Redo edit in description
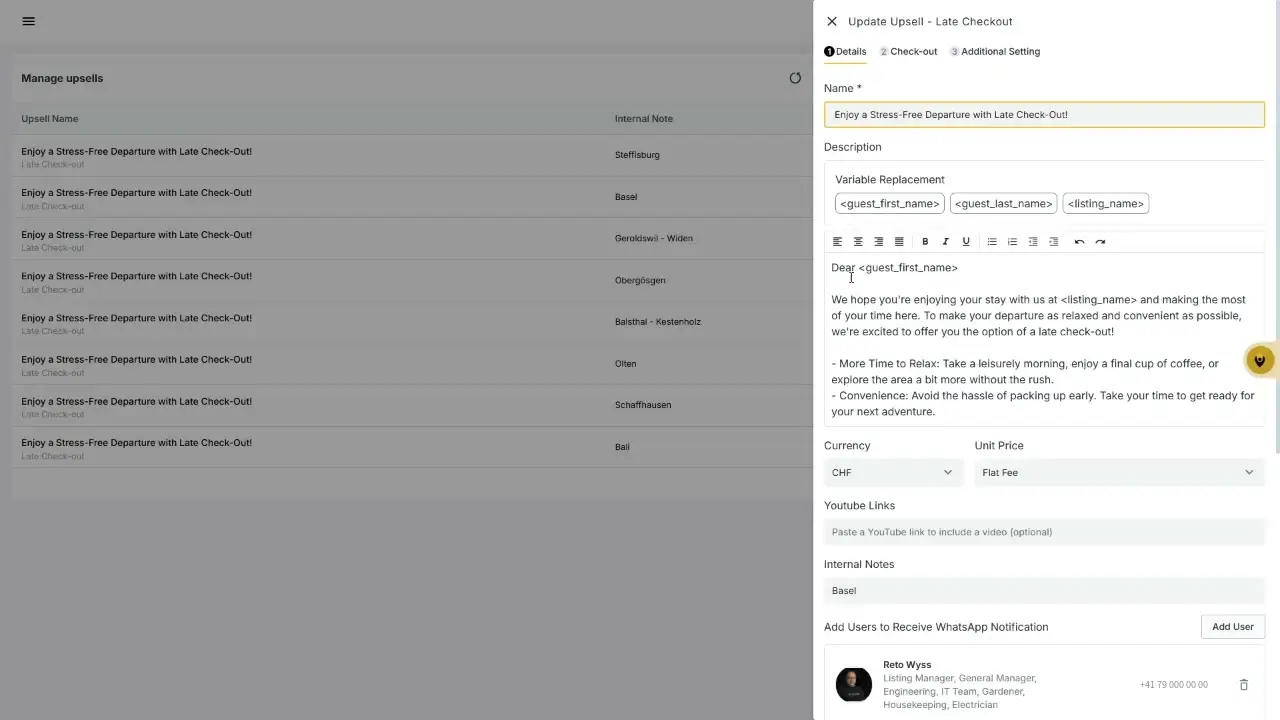 [1100, 242]
